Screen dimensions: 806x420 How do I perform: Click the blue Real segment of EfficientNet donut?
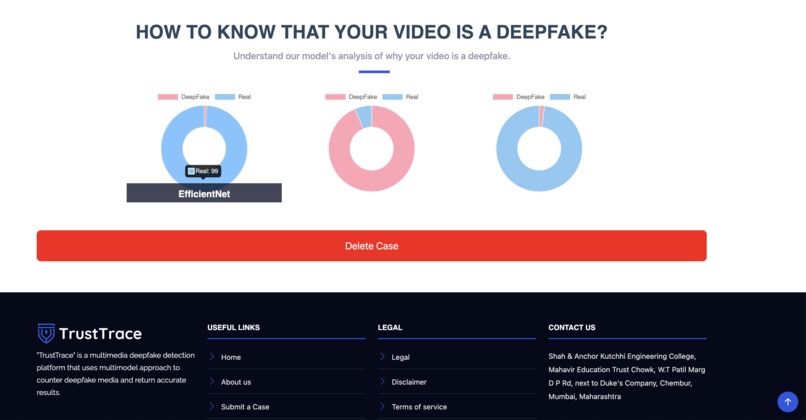[x=172, y=149]
